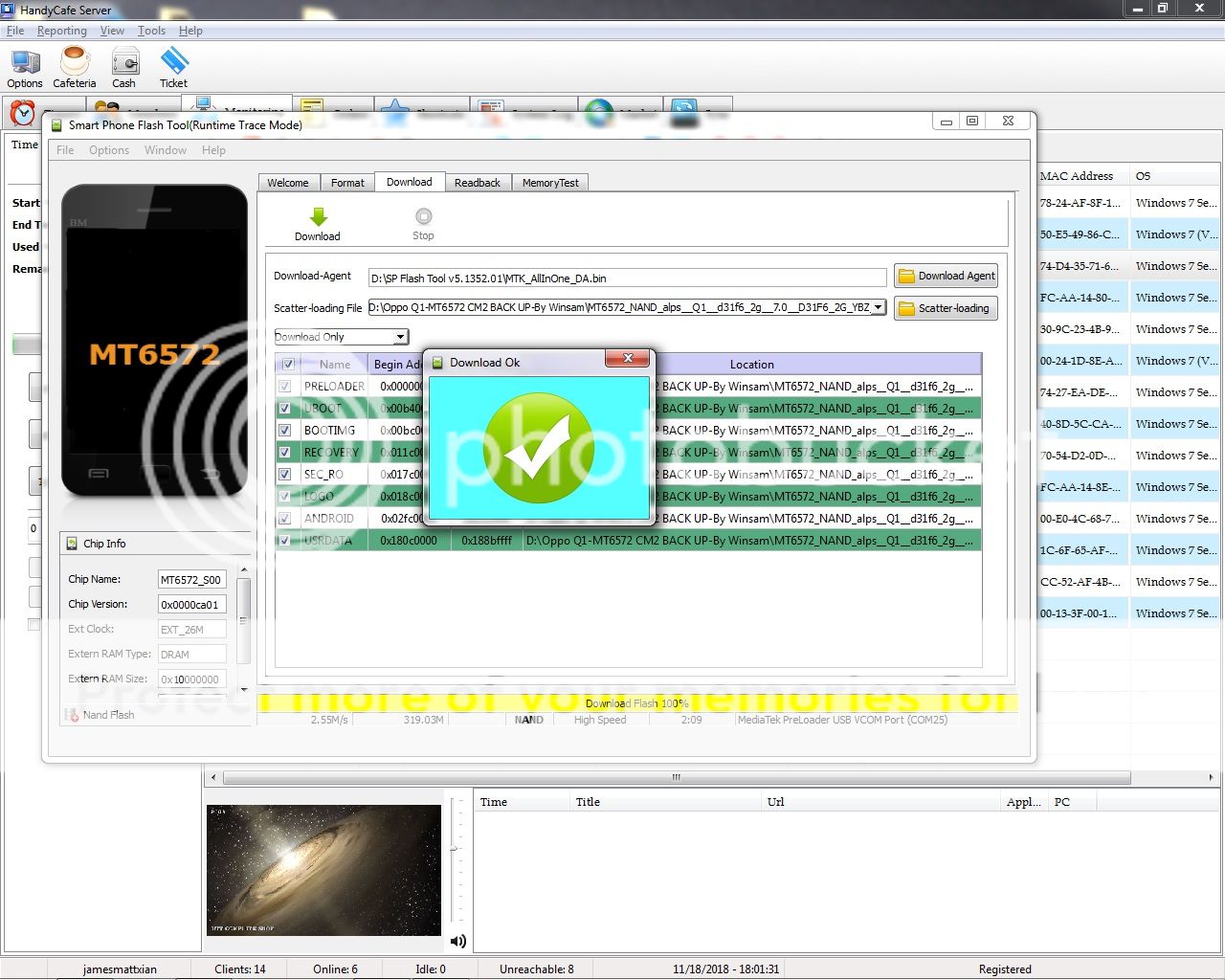Click the Cash register icon
Image resolution: width=1225 pixels, height=980 pixels.
pyautogui.click(x=124, y=63)
